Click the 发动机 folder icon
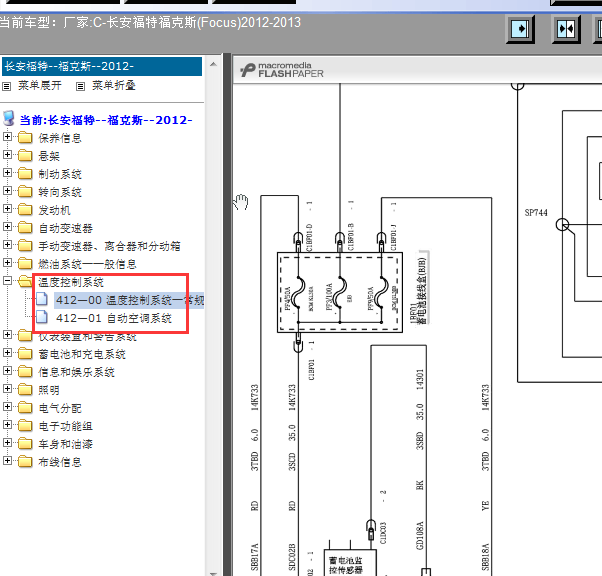 (x=25, y=209)
